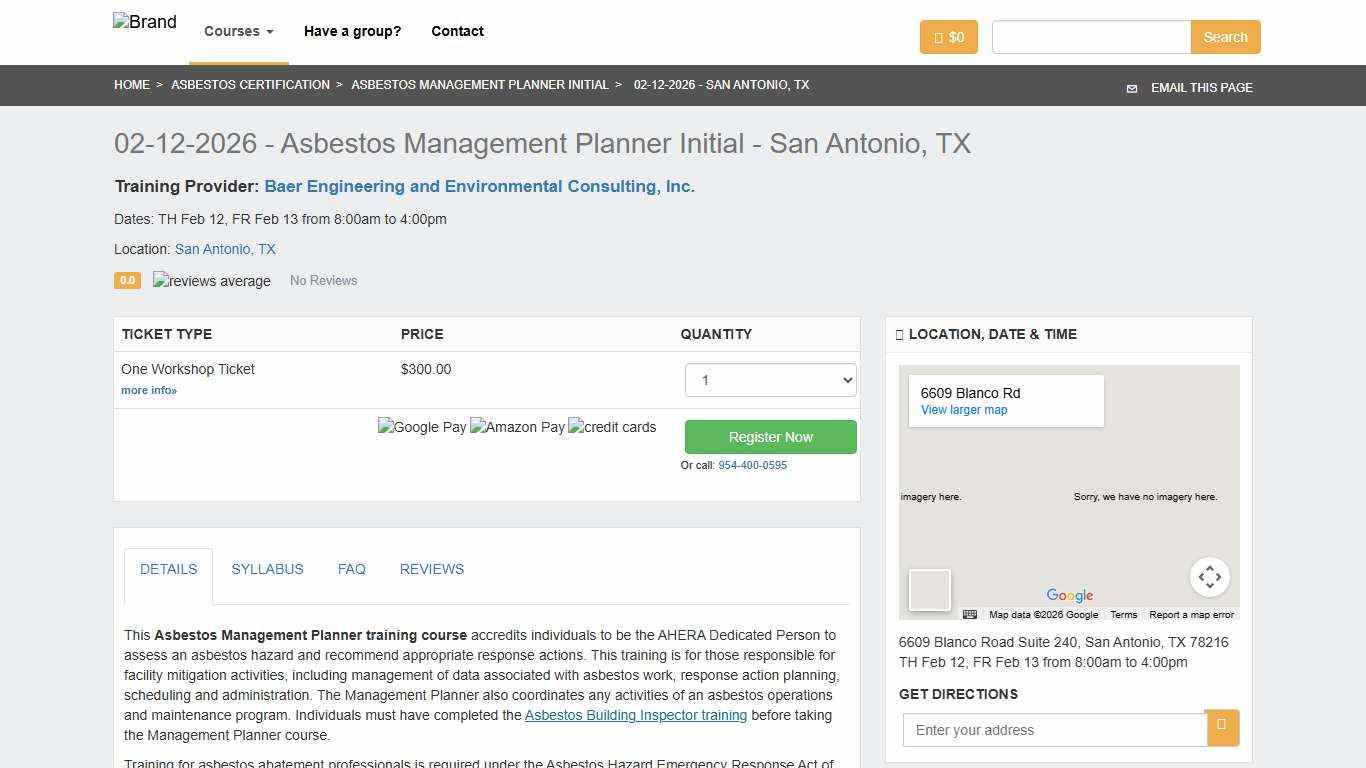This screenshot has height=768, width=1366.
Task: Click the 0.0 rating badge
Action: [127, 280]
